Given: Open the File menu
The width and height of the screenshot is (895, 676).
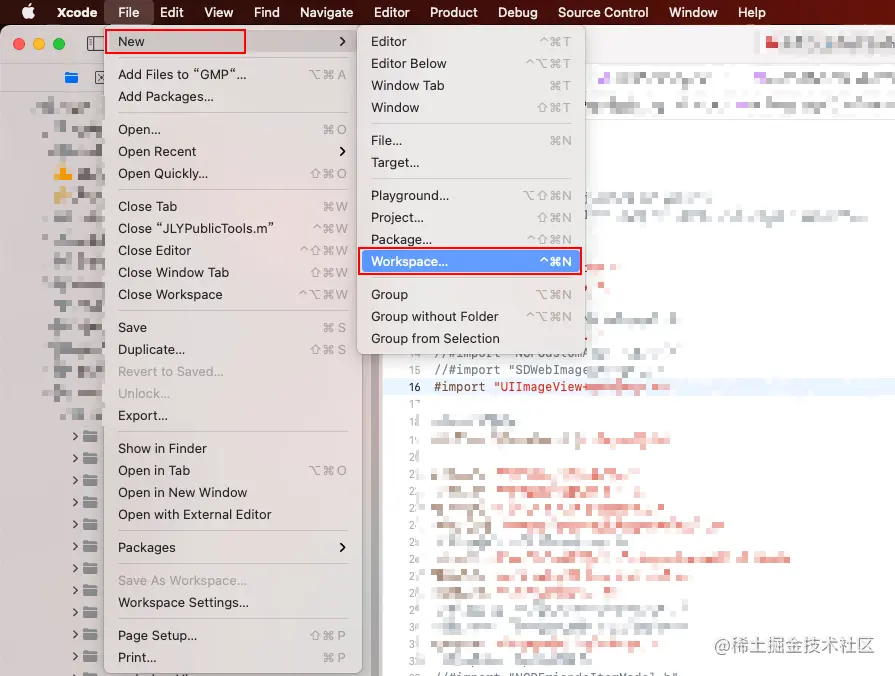Looking at the screenshot, I should pyautogui.click(x=128, y=12).
